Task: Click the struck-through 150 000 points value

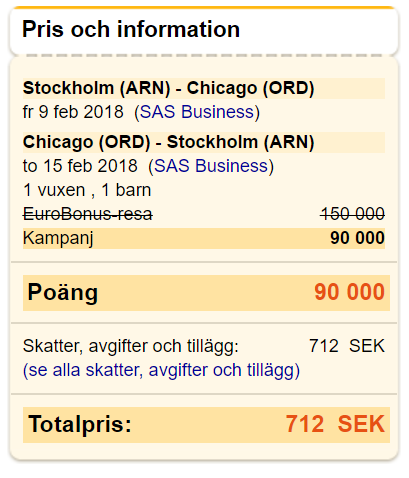Action: [353, 214]
